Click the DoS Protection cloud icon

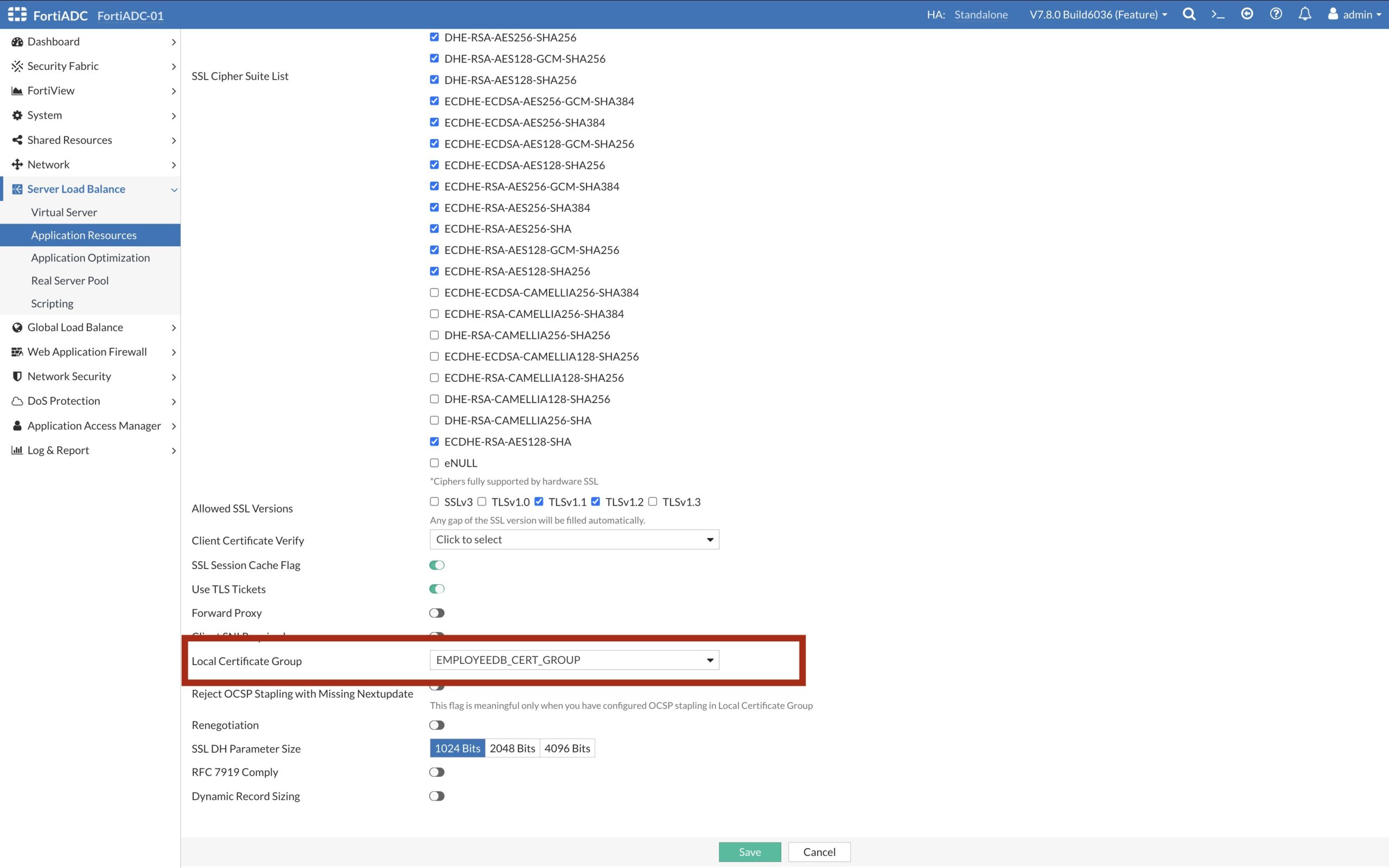(17, 401)
